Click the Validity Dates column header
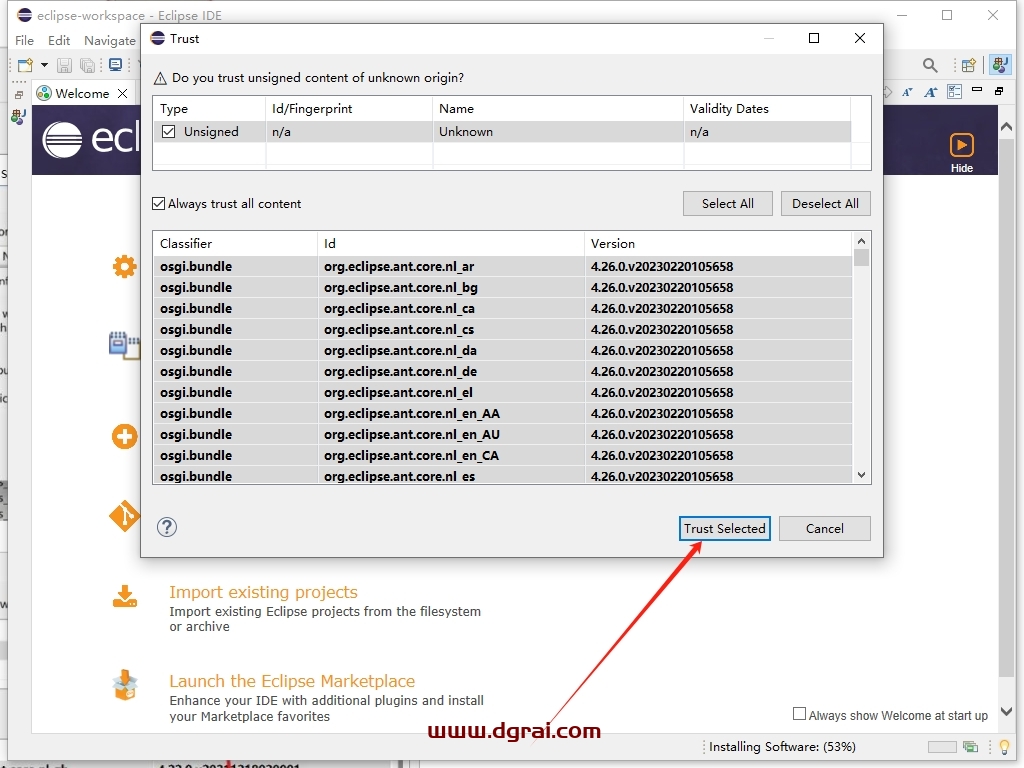1024x768 pixels. click(x=767, y=108)
